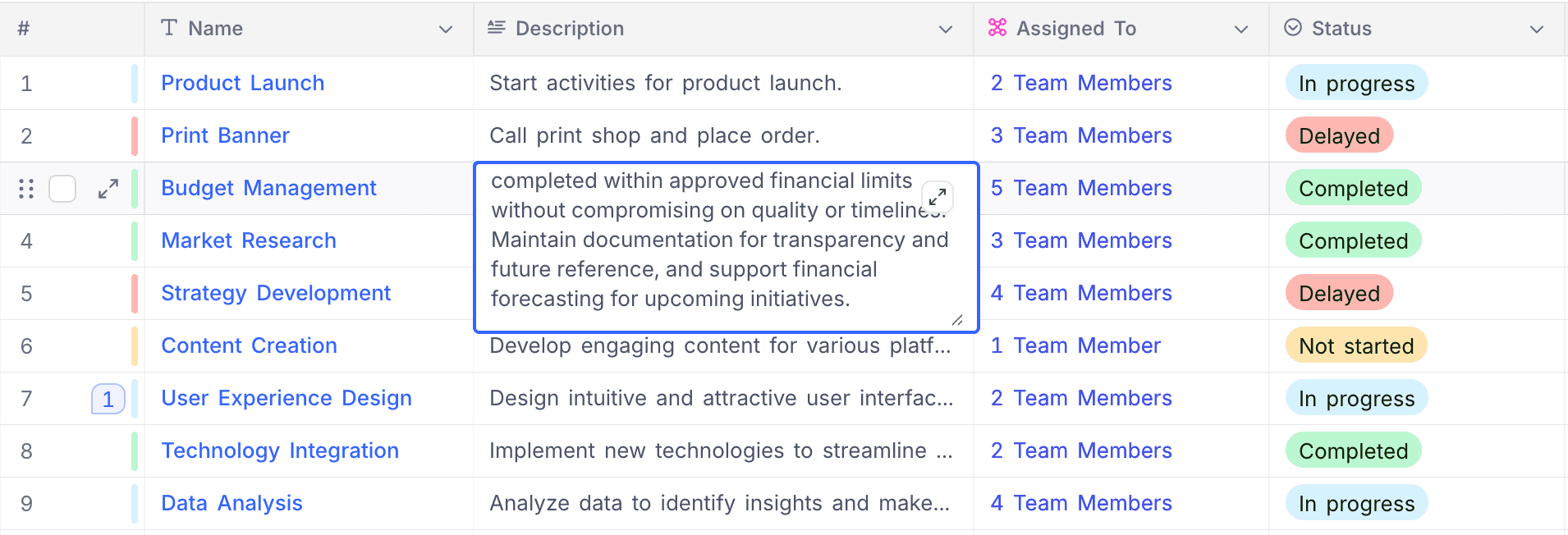
Task: Open the Status column dropdown arrow
Action: pos(1537,30)
